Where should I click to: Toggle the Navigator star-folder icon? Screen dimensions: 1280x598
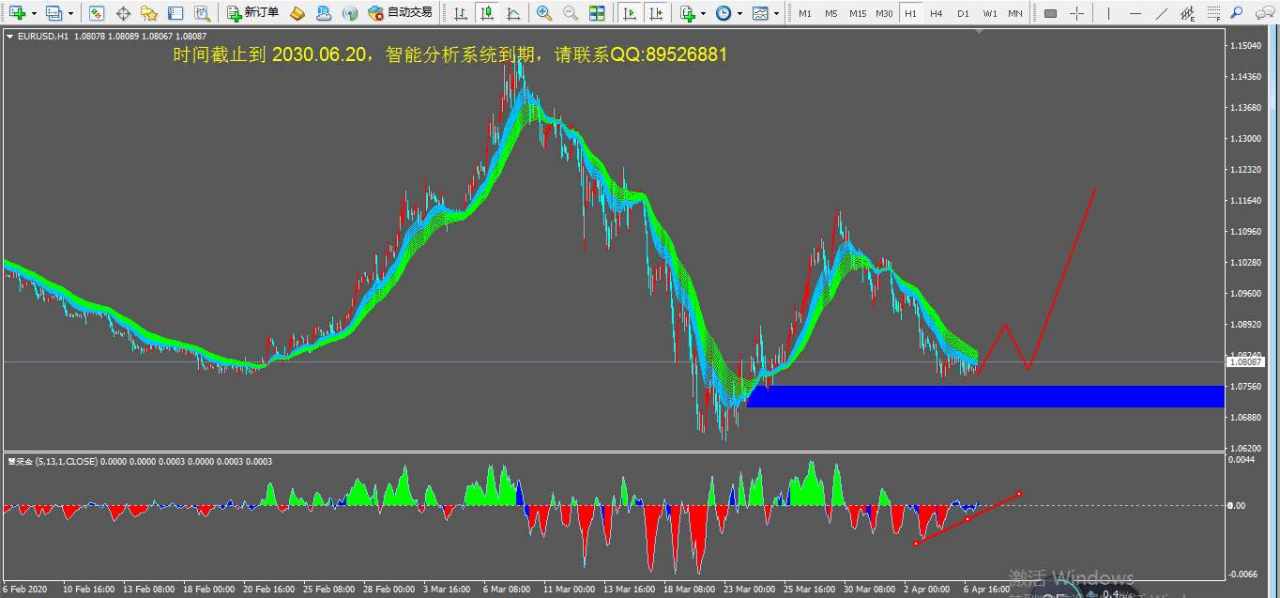149,13
